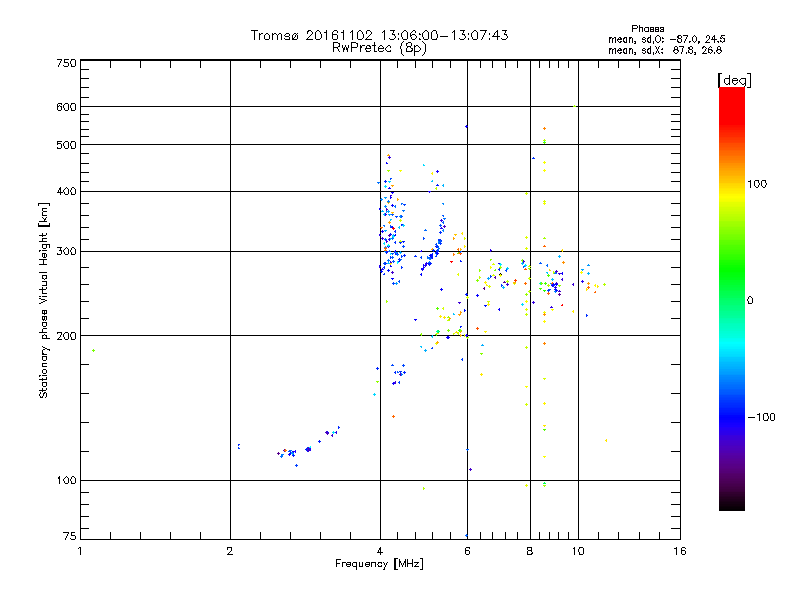This screenshot has width=800, height=600.
Task: Click the colorbar tick label '0'
Action: [x=750, y=301]
